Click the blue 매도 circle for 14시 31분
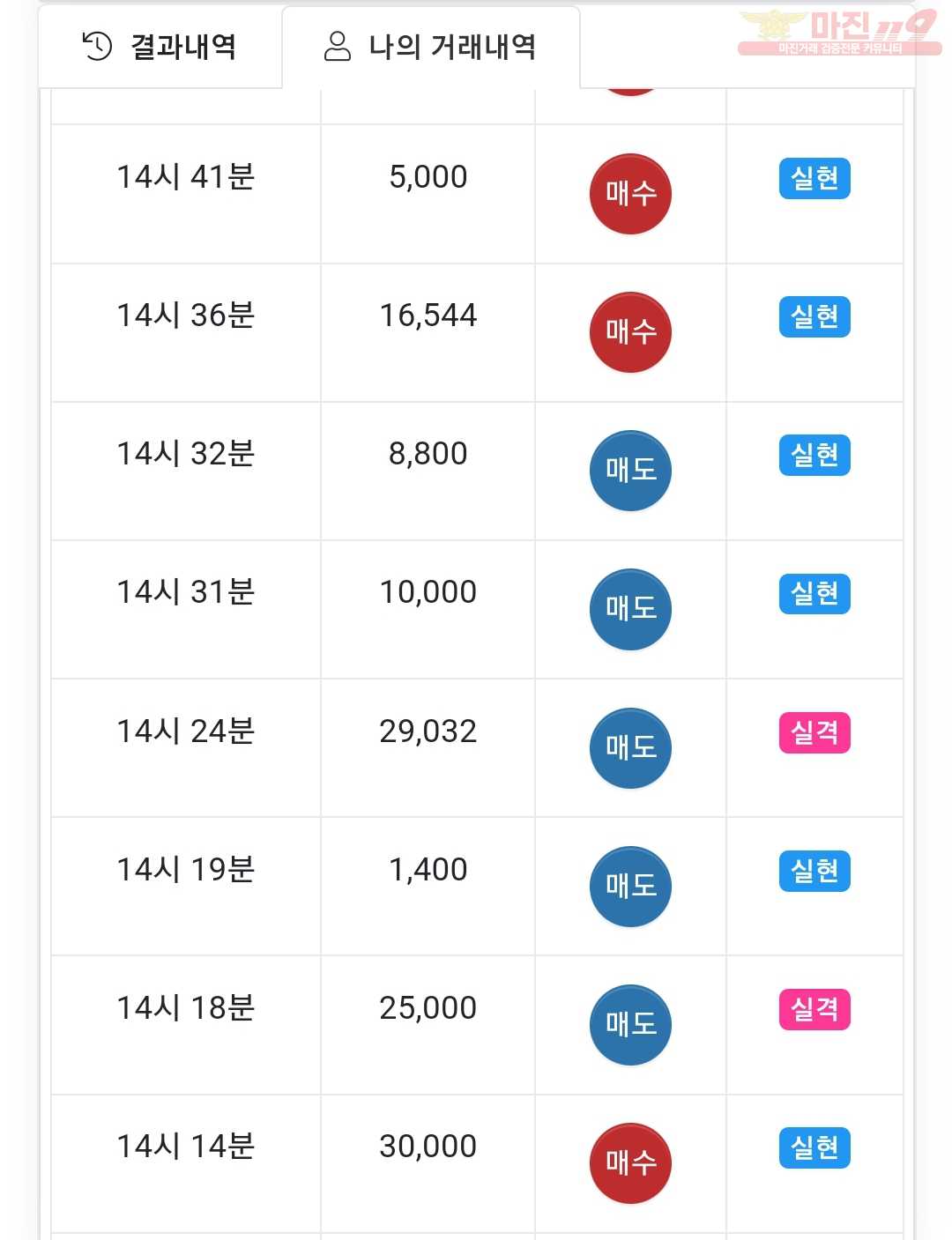The image size is (952, 1240). coord(630,609)
